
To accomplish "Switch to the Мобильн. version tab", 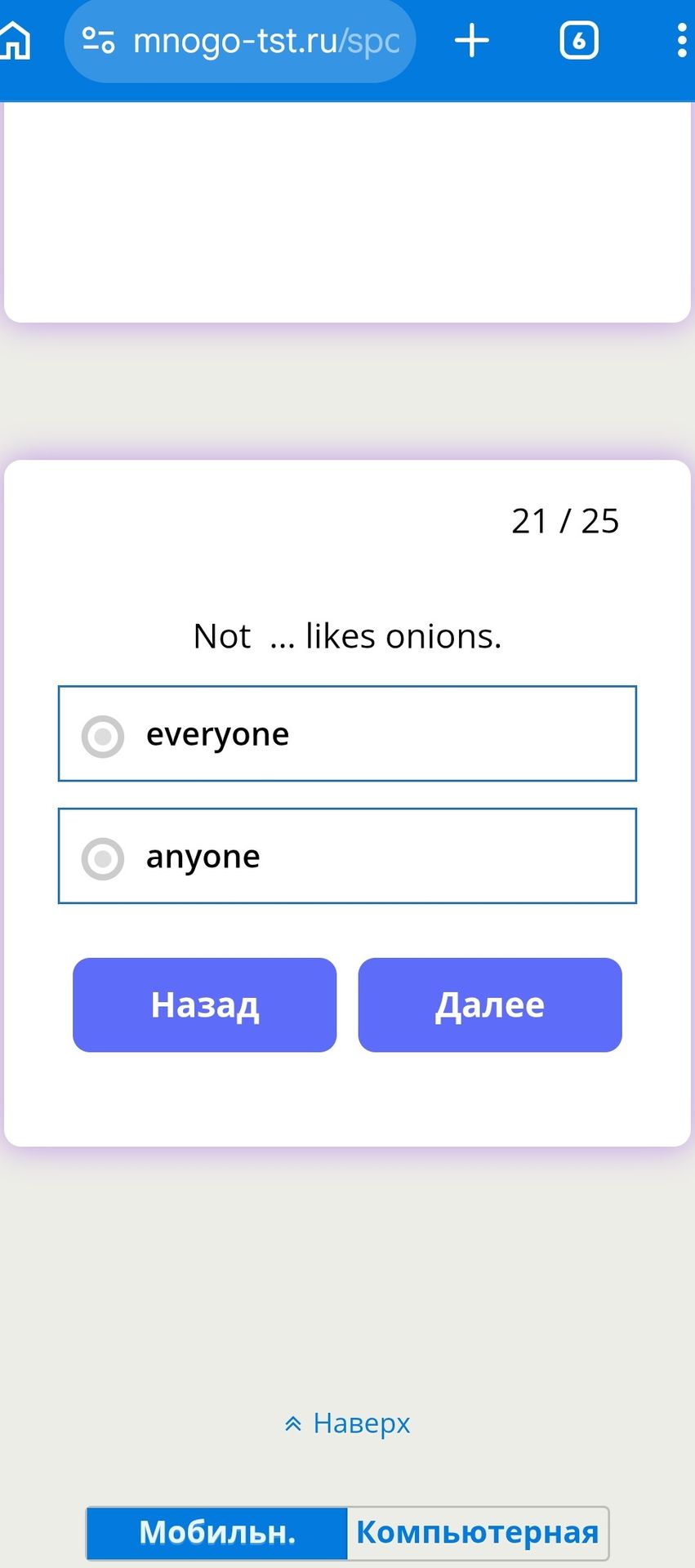I will click(x=217, y=1533).
